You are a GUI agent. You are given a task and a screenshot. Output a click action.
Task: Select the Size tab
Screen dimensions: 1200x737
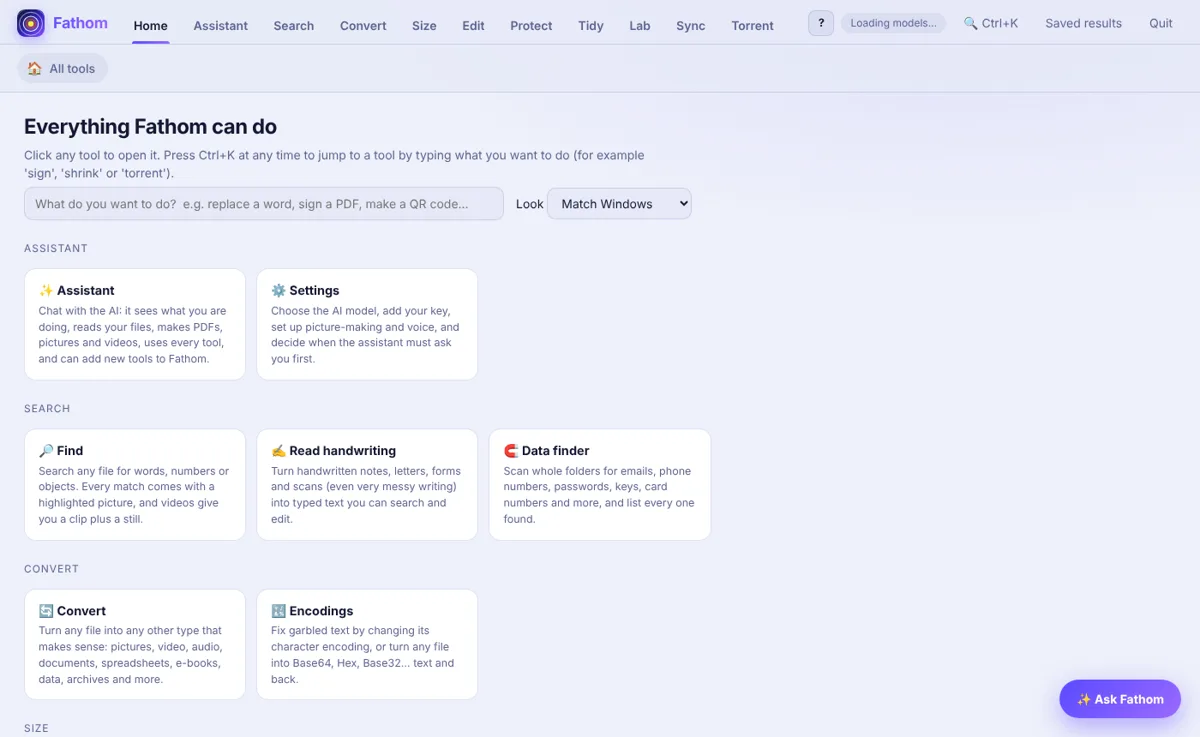(424, 26)
